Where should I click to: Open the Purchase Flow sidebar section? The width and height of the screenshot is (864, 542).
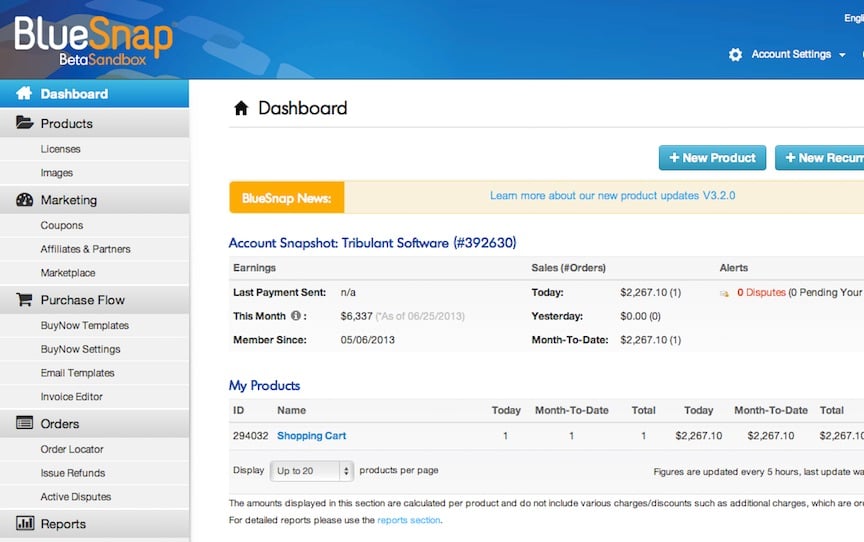(x=94, y=300)
